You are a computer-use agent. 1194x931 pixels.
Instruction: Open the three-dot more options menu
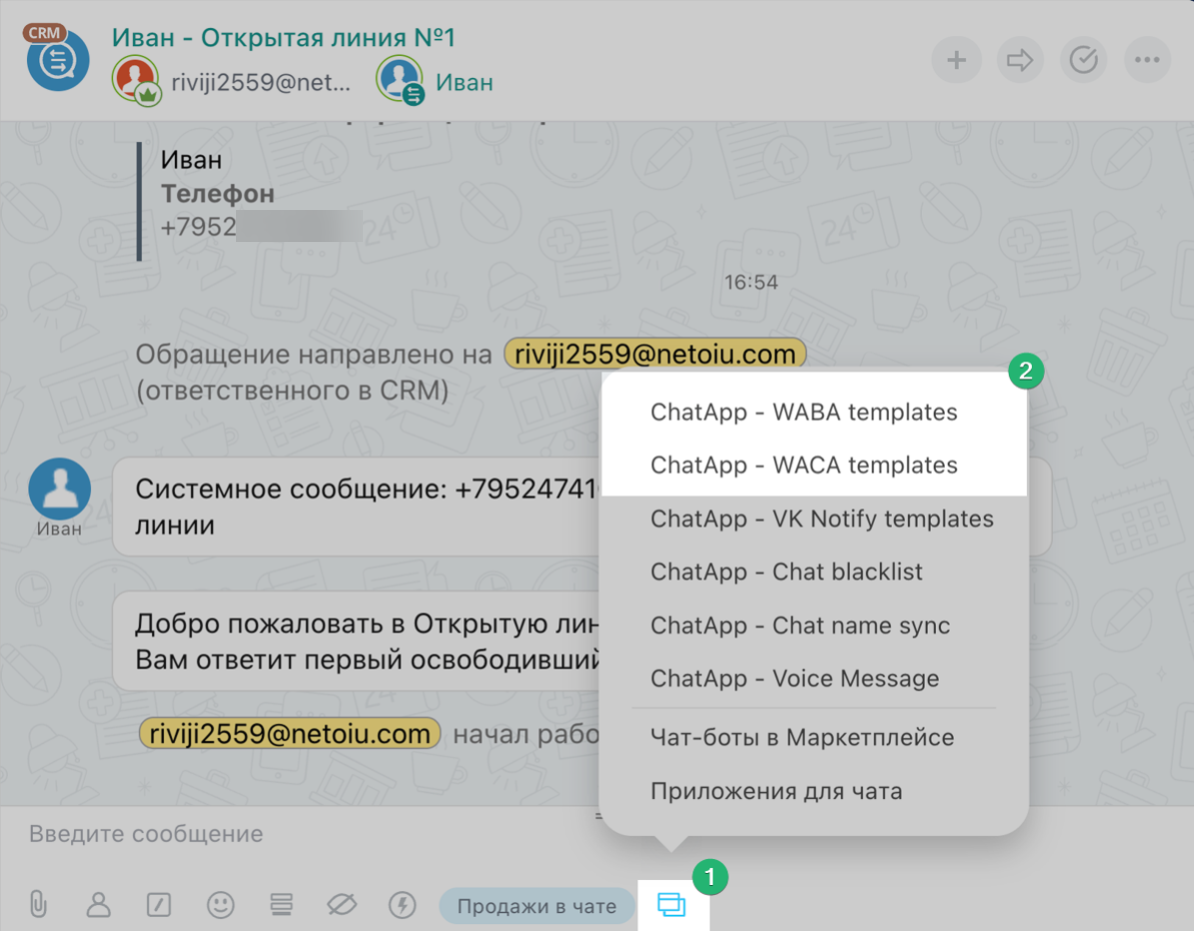point(1146,61)
